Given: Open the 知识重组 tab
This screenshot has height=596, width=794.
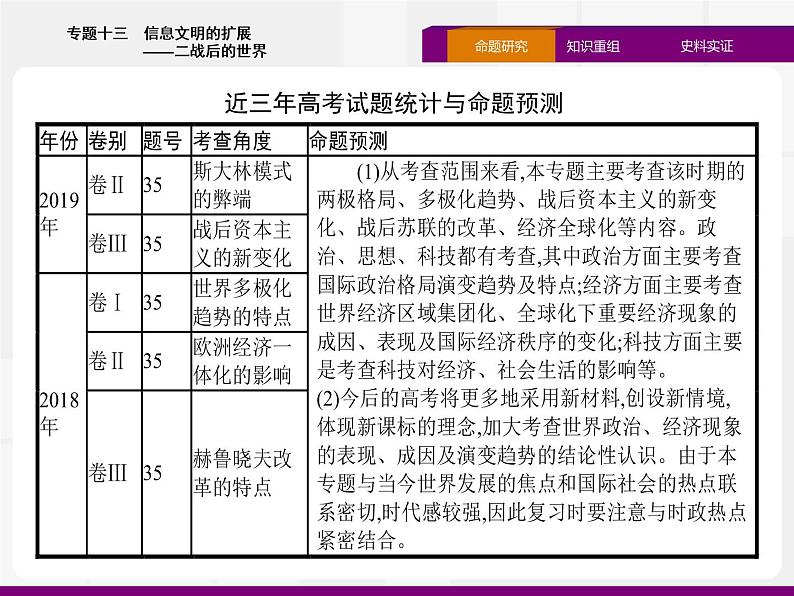Looking at the screenshot, I should point(592,46).
